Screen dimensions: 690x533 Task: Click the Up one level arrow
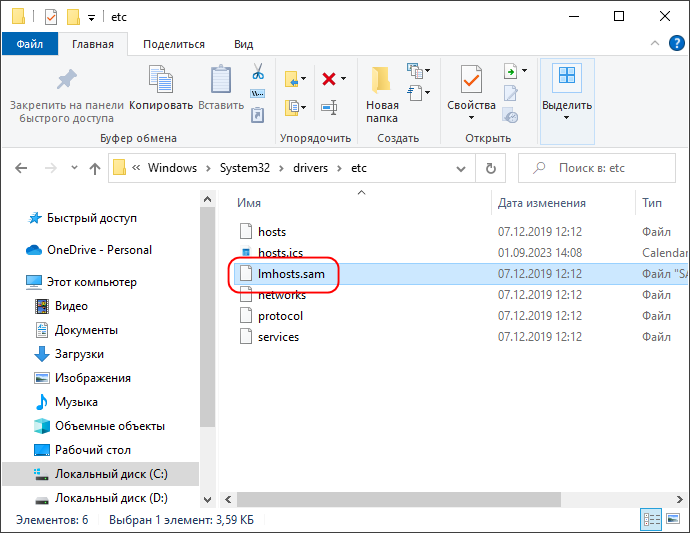click(95, 168)
